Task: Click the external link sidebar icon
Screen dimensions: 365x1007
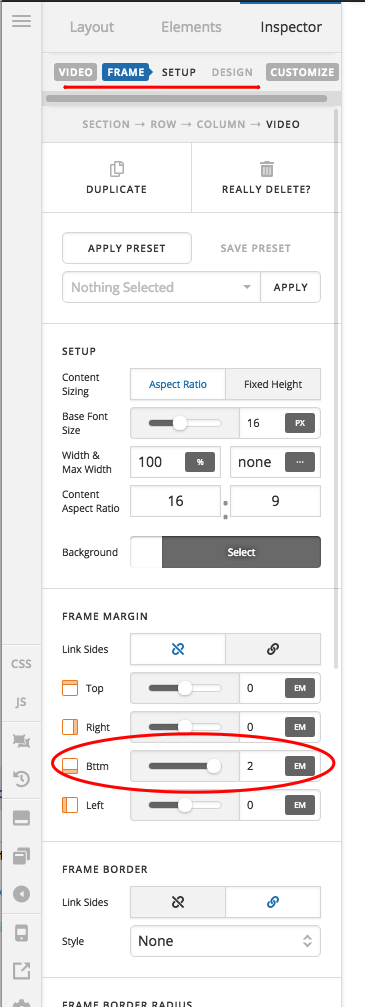Action: point(21,970)
